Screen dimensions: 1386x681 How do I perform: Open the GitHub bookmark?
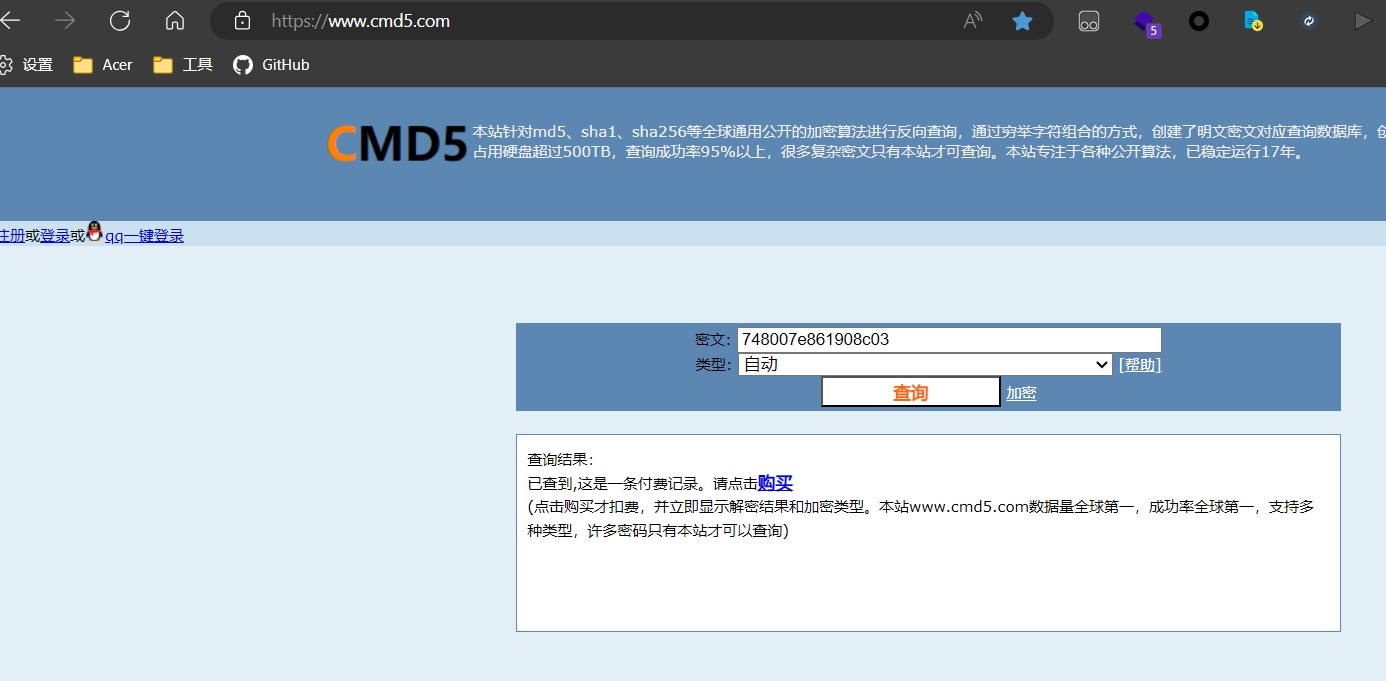pos(271,65)
